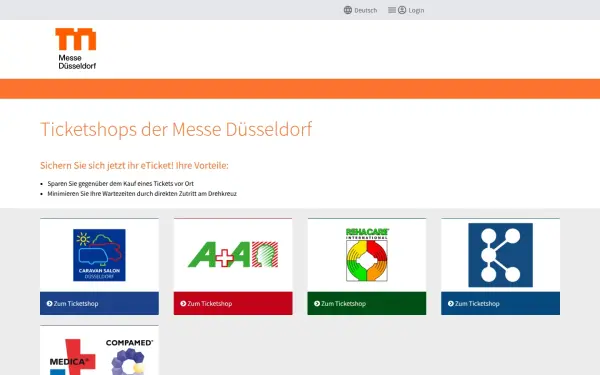Click the globe language icon
600x375 pixels.
(347, 10)
